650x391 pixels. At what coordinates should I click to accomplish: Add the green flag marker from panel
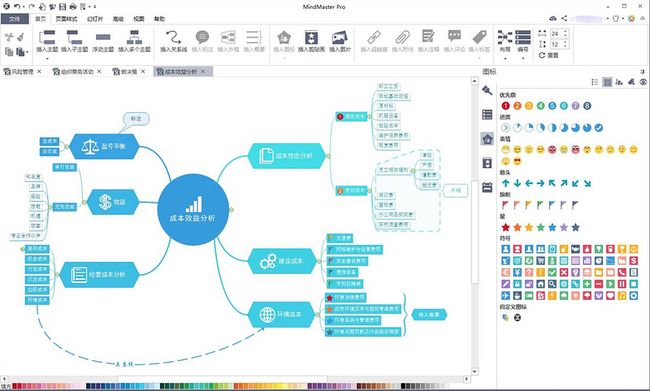click(540, 204)
